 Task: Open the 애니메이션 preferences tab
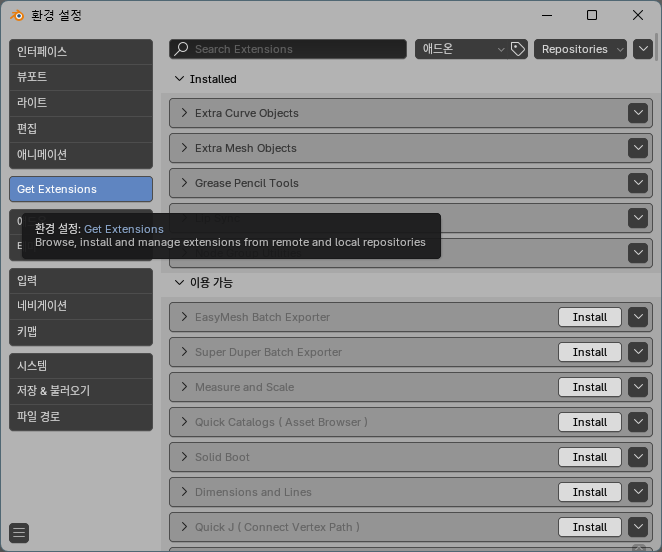click(x=81, y=155)
